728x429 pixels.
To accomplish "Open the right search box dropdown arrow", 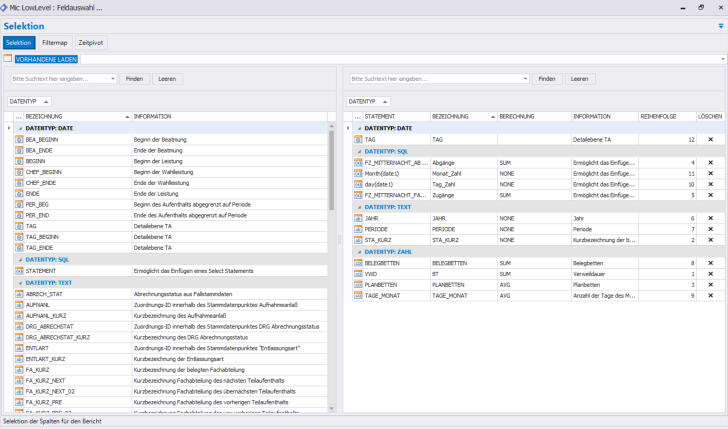I will pyautogui.click(x=523, y=78).
